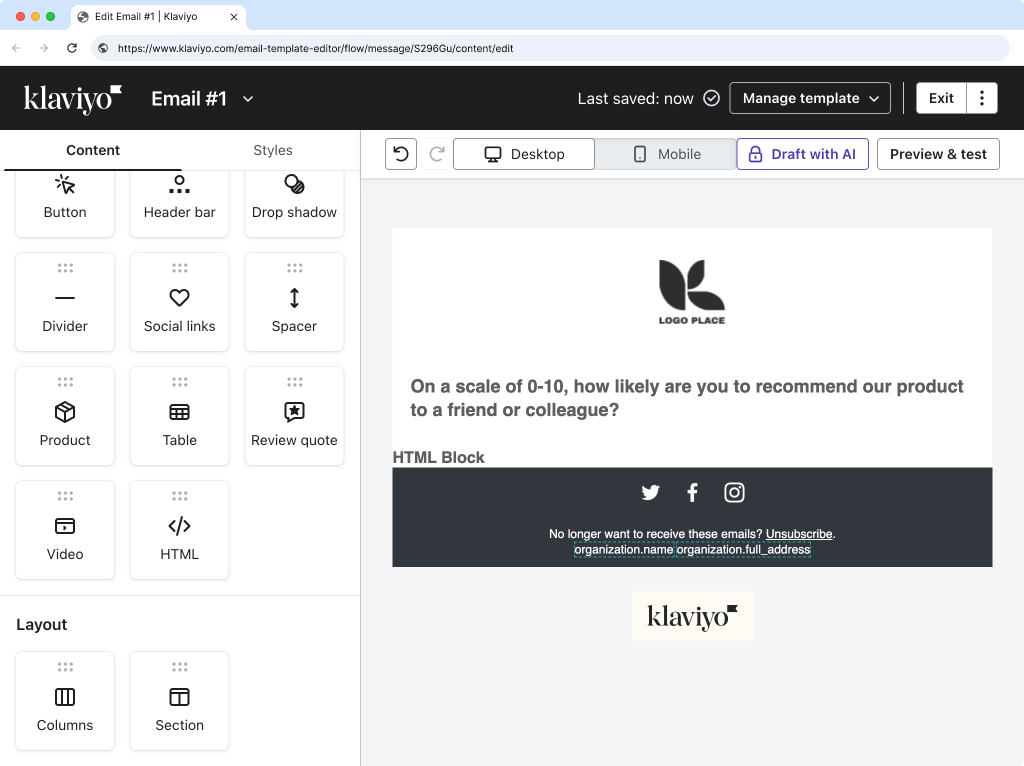Undo the last change
The image size is (1024, 766).
pos(400,154)
